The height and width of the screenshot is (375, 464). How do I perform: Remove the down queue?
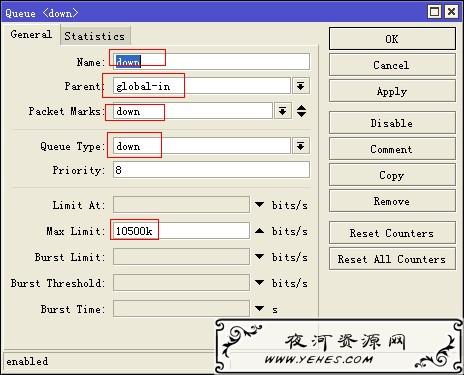[392, 201]
